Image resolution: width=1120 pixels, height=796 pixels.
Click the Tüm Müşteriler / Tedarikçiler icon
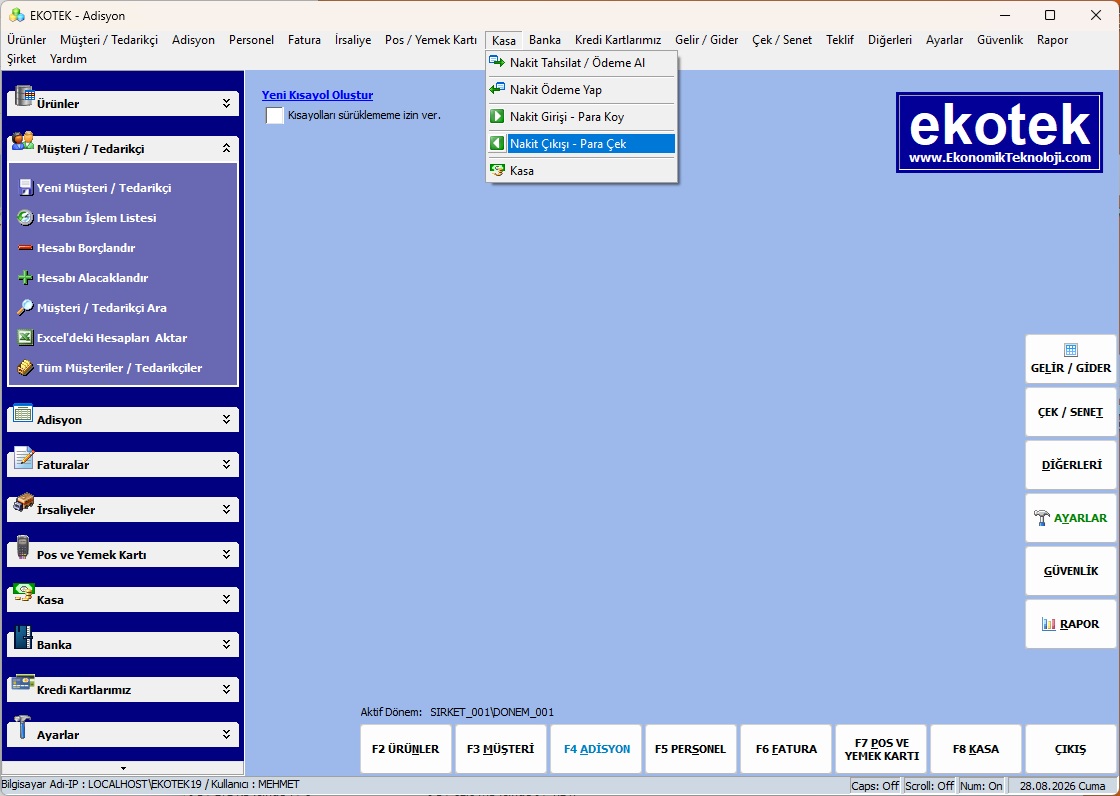click(x=26, y=368)
